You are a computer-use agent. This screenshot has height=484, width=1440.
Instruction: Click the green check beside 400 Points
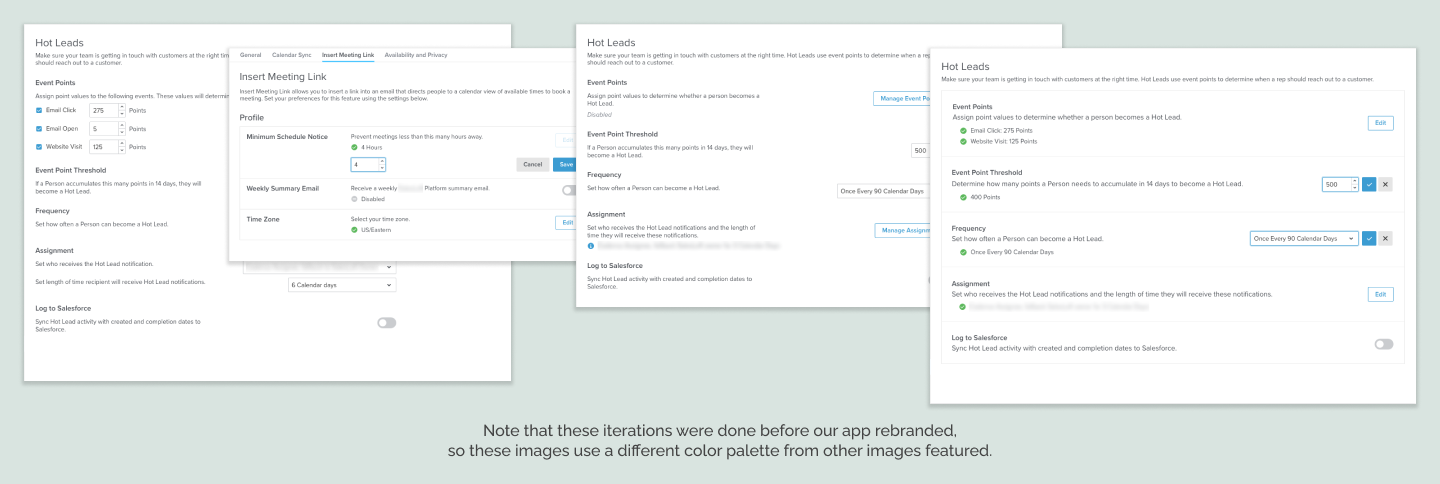pyautogui.click(x=963, y=197)
